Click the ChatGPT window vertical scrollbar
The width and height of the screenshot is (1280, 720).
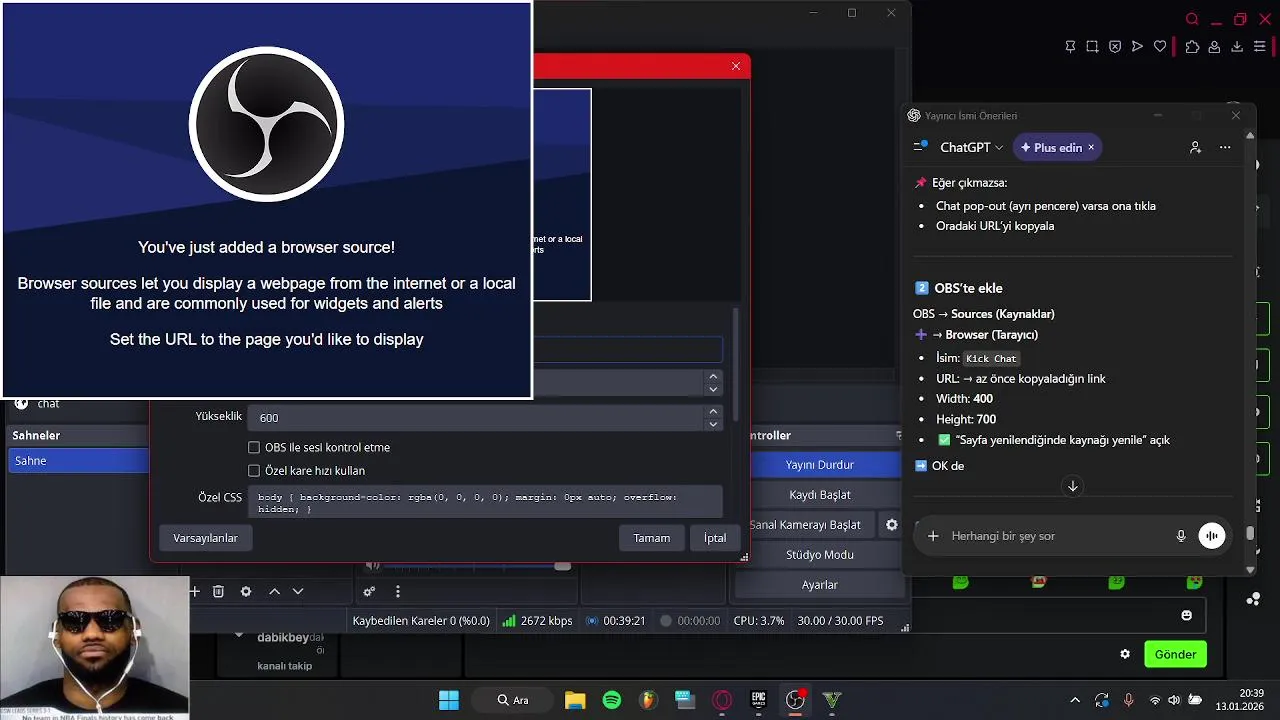[1250, 533]
